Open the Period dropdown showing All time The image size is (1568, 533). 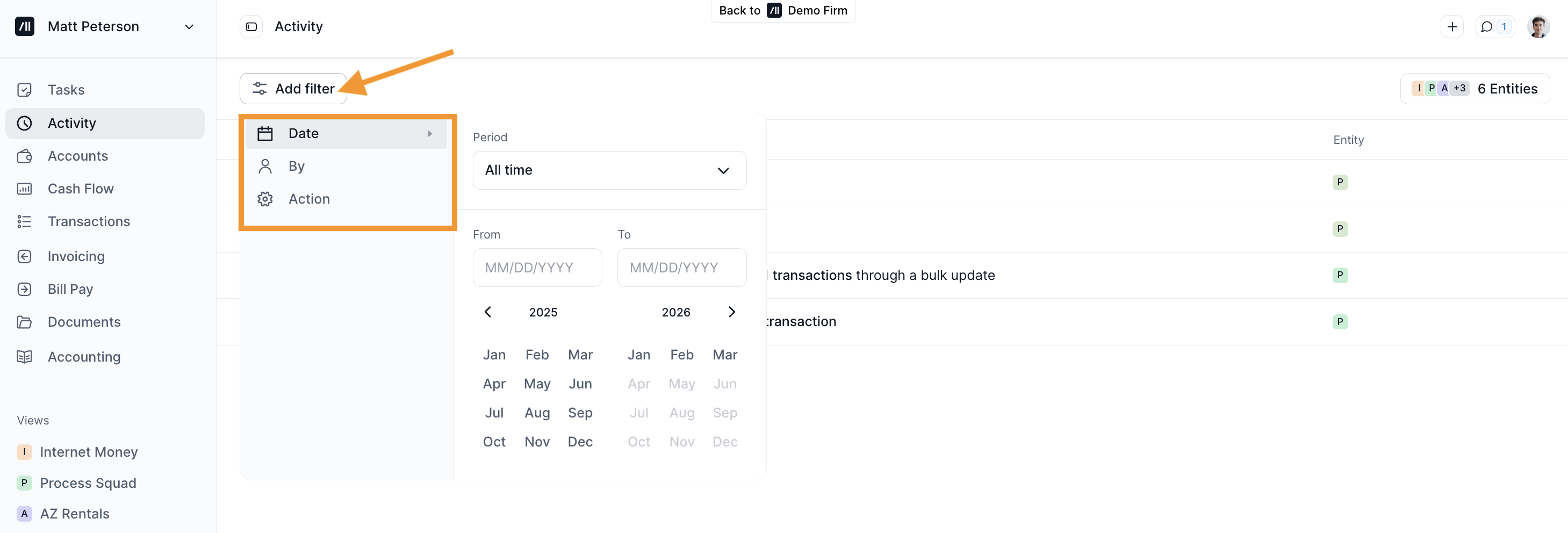(609, 170)
